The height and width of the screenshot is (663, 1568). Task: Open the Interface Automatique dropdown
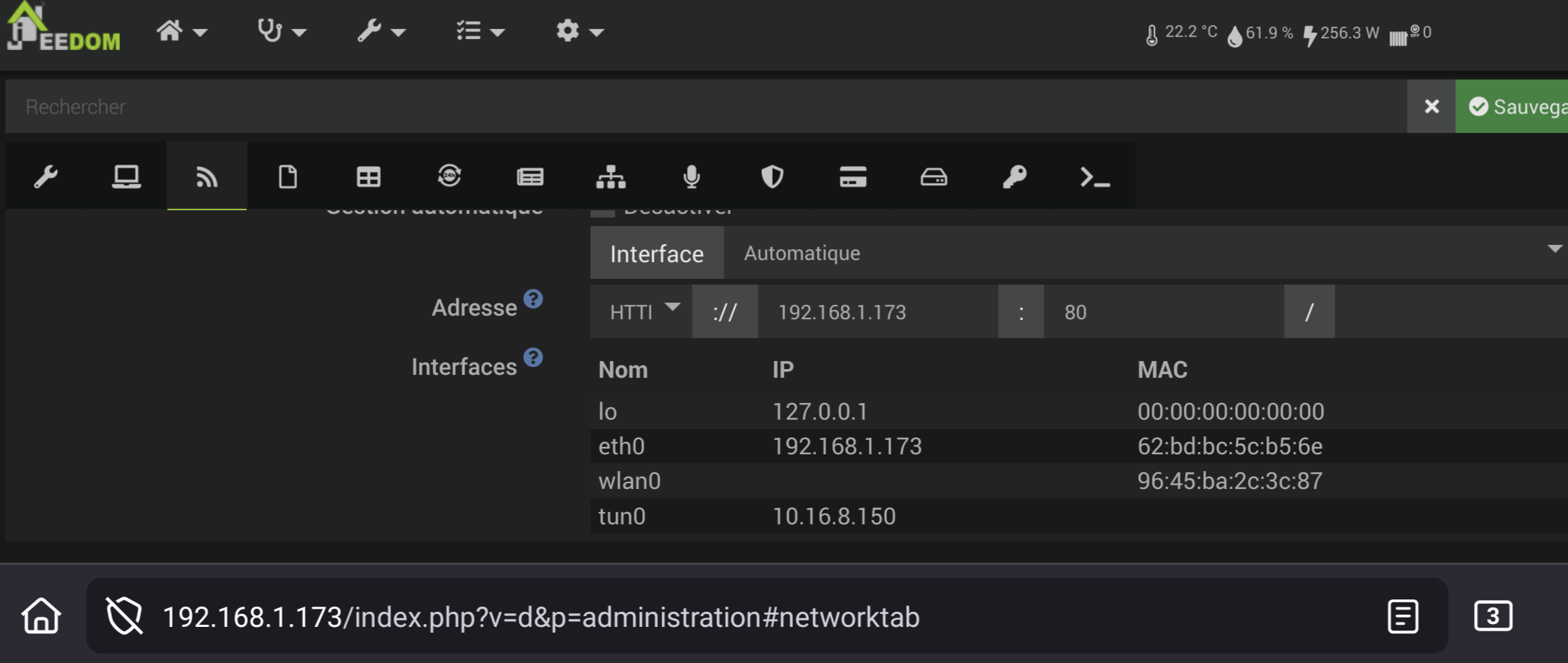(1145, 253)
